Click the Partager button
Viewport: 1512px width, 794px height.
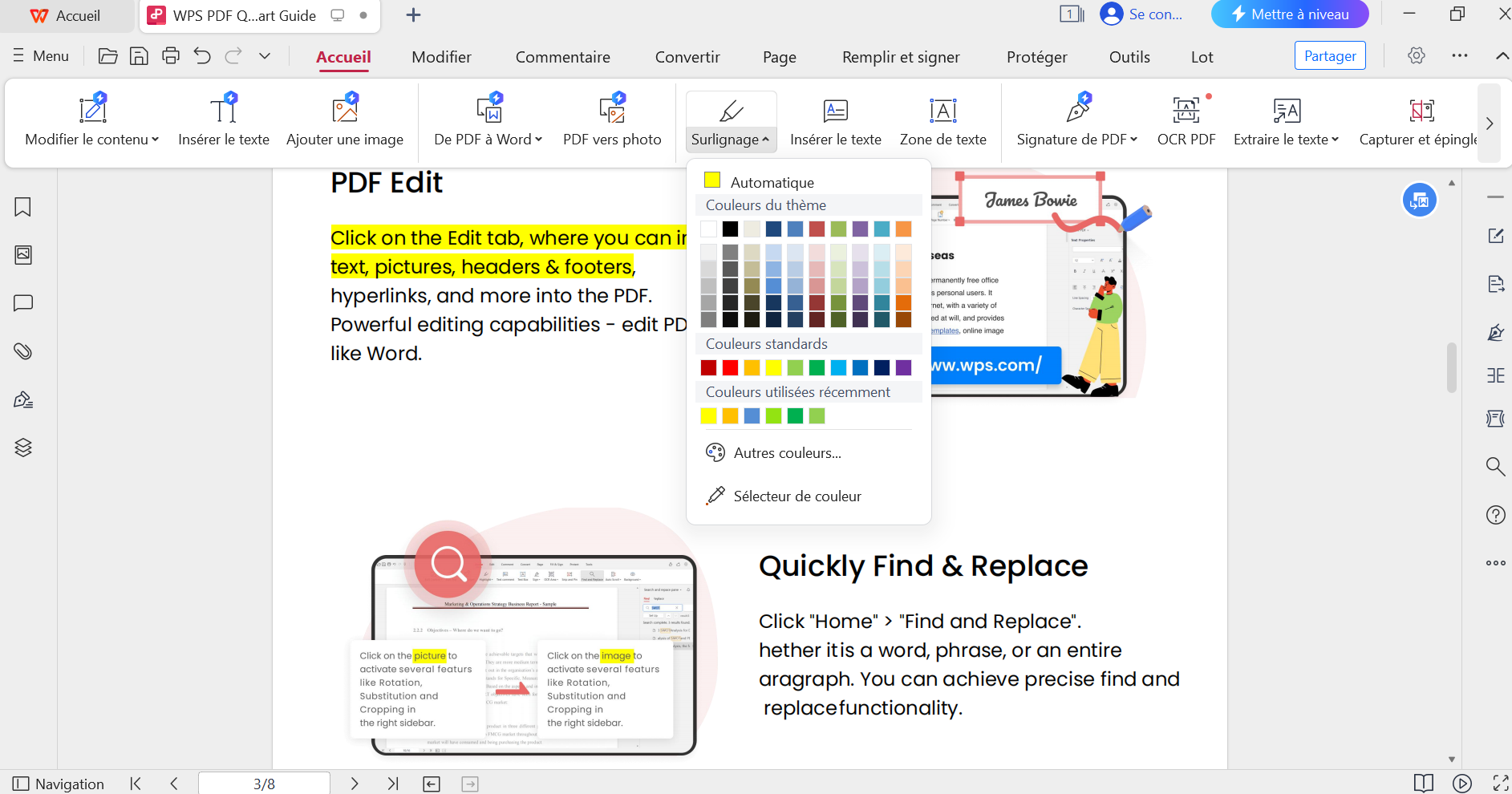point(1329,56)
